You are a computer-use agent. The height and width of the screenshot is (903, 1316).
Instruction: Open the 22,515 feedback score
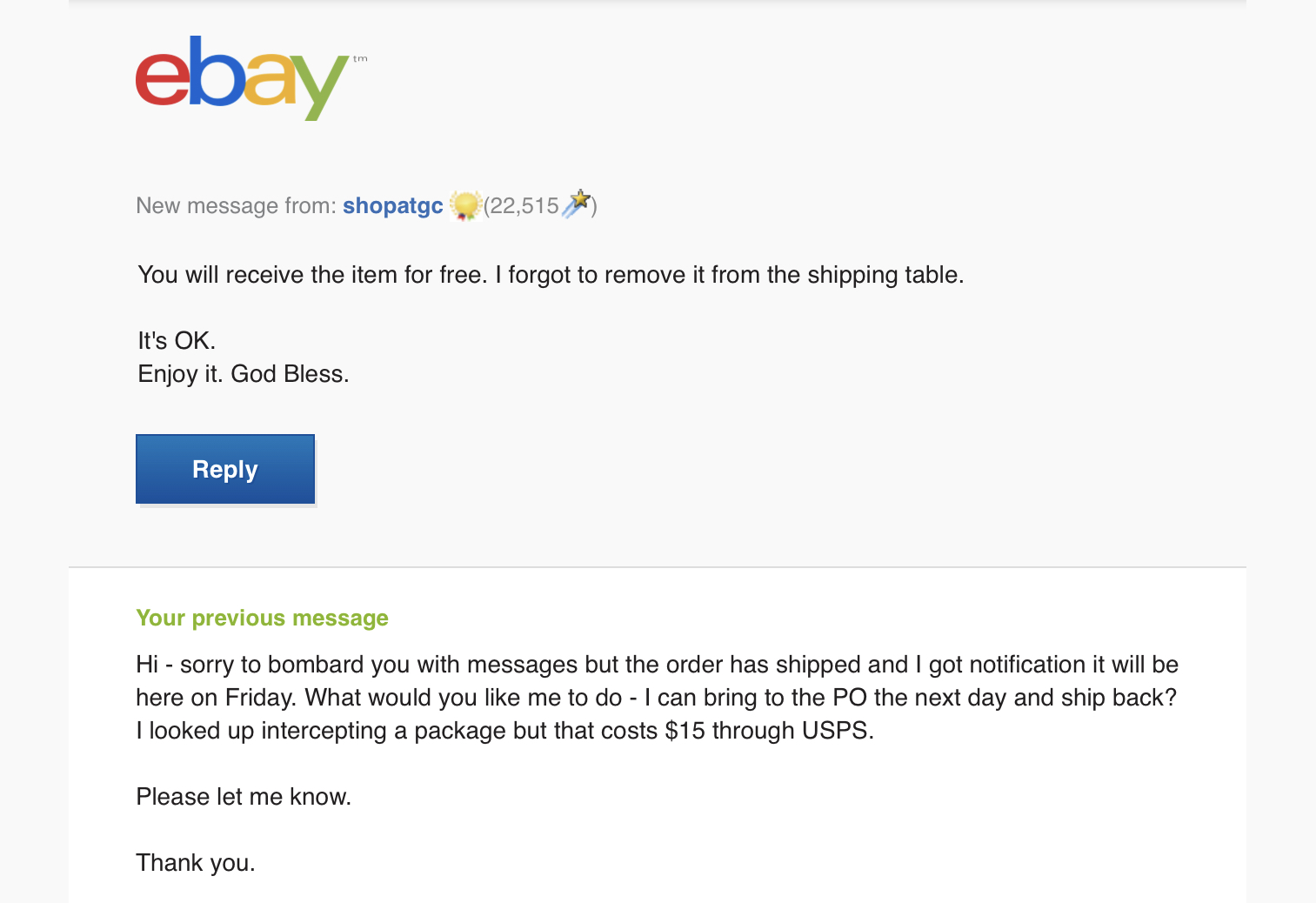coord(524,206)
